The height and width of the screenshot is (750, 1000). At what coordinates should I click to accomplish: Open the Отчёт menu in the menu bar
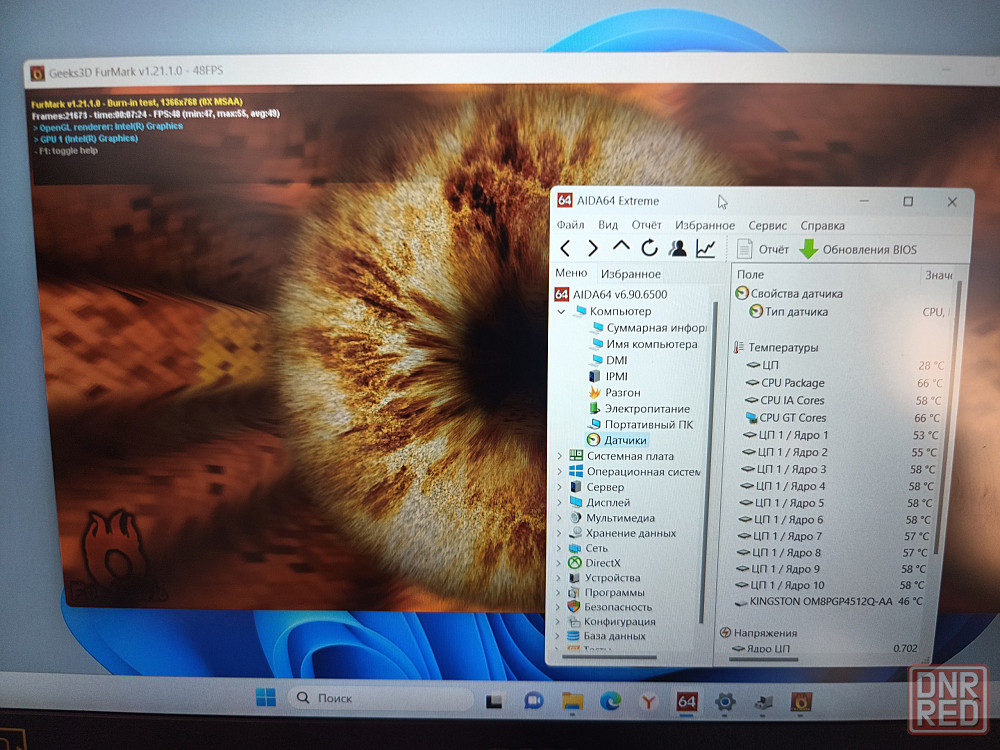(646, 225)
